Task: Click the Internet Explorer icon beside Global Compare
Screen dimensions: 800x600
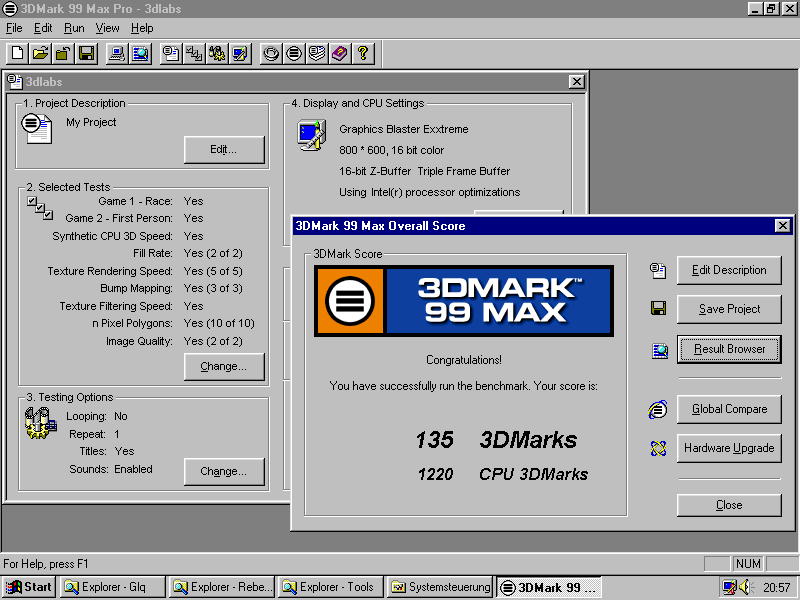Action: click(657, 409)
